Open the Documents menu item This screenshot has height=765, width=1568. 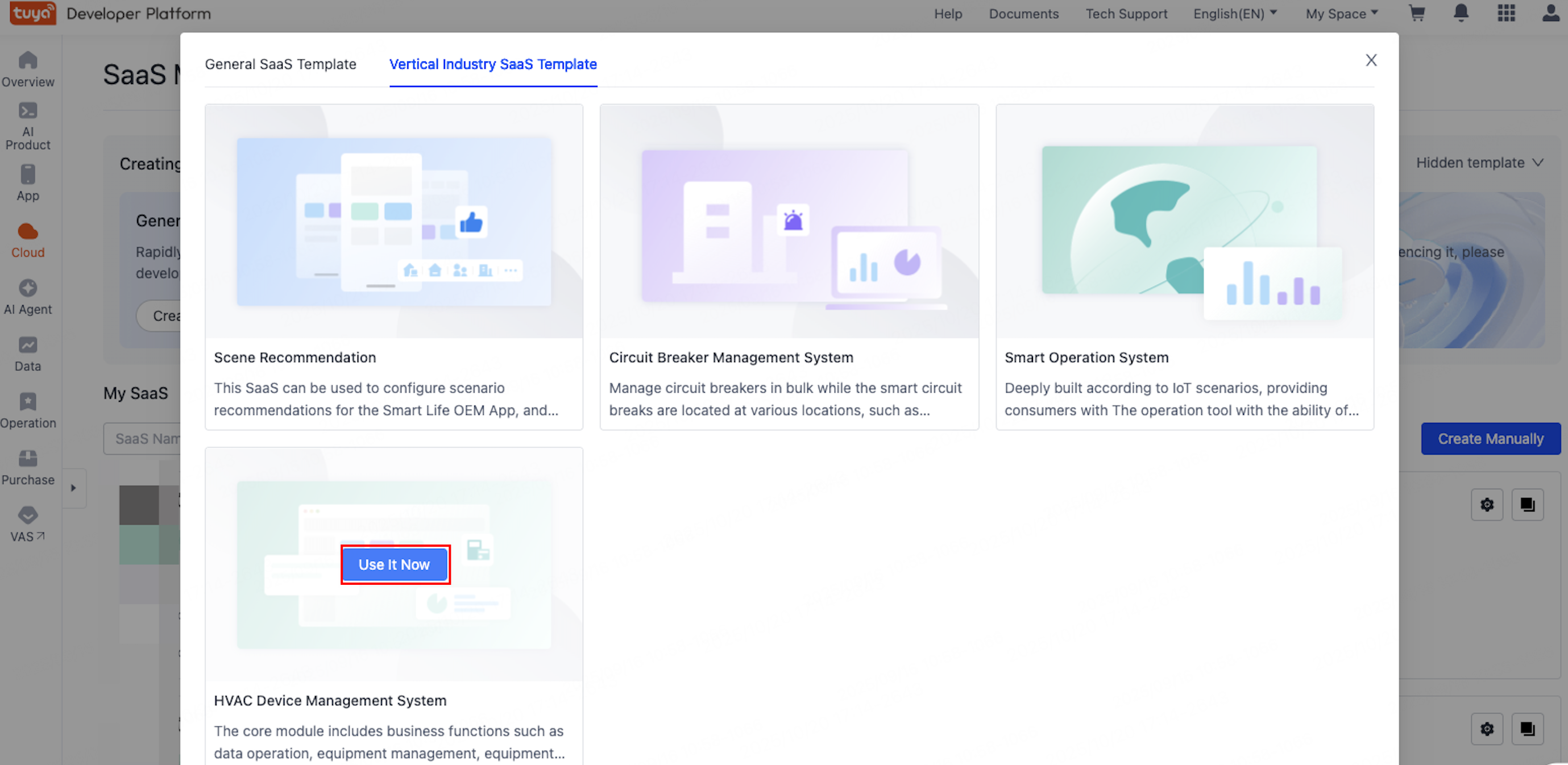click(x=1024, y=14)
